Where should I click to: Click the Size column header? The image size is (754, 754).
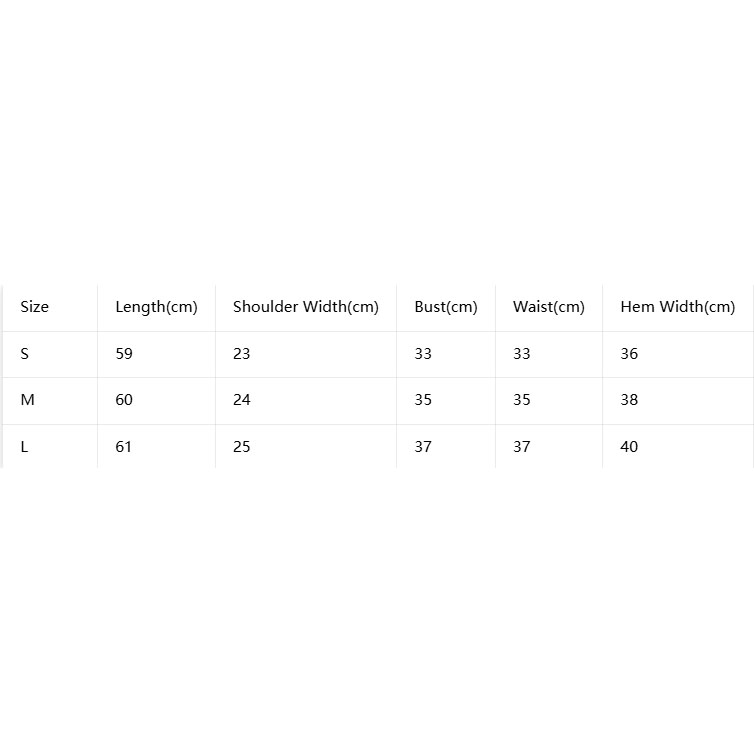pyautogui.click(x=34, y=307)
